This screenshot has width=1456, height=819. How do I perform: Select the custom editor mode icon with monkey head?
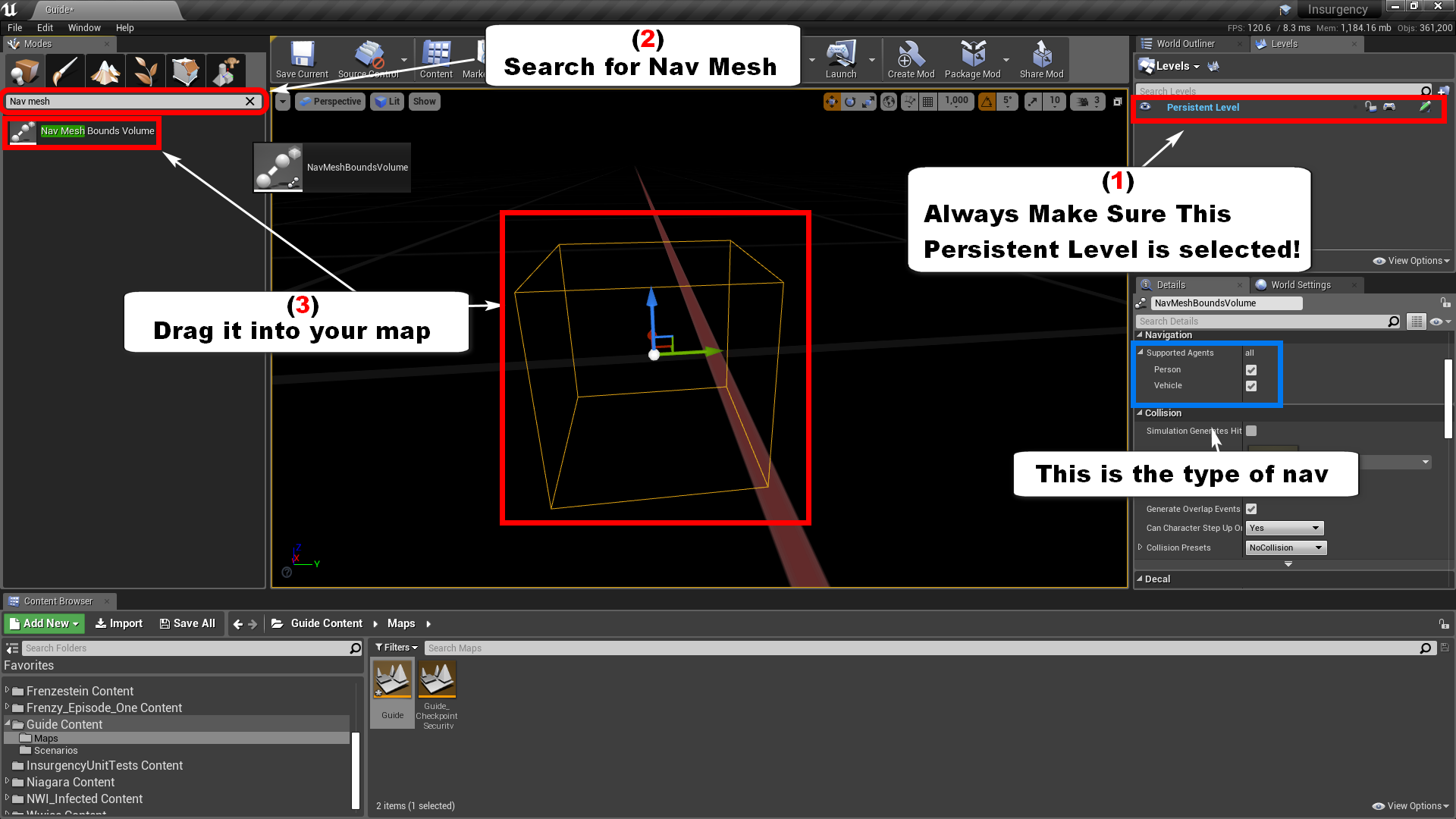(x=226, y=72)
